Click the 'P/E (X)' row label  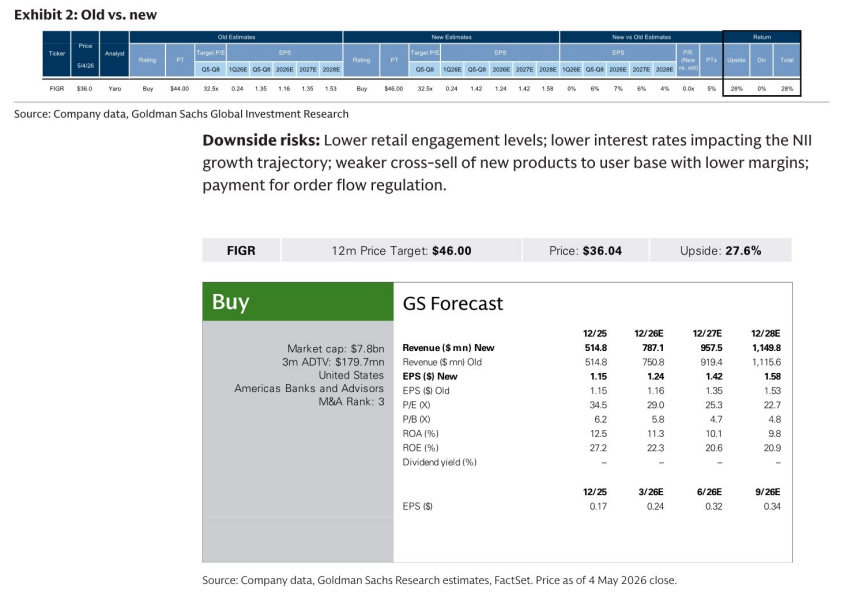coord(416,405)
